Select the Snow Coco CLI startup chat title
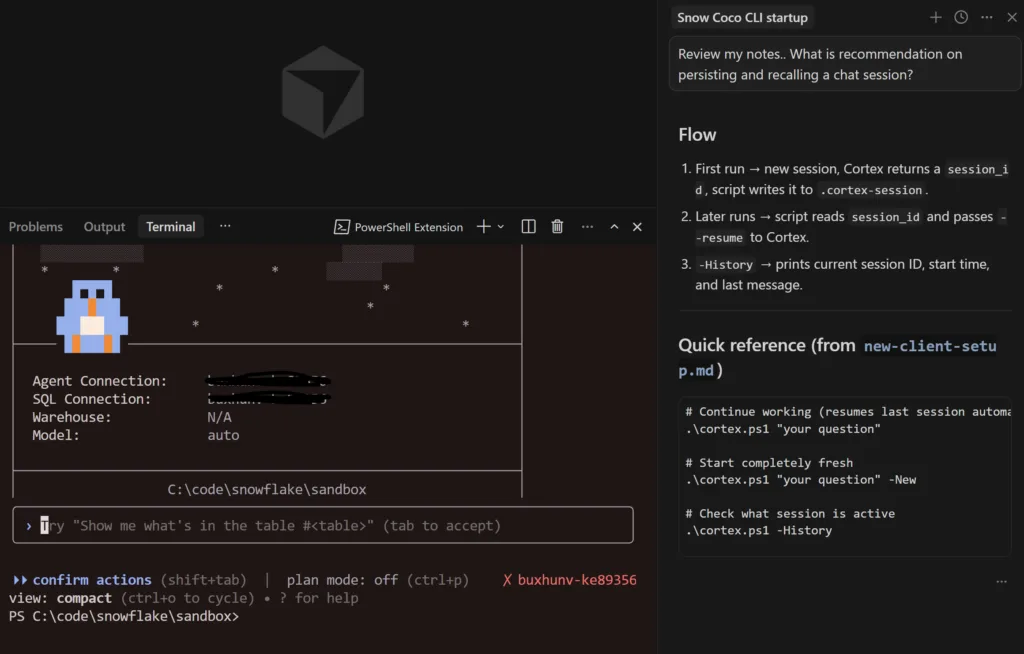The width and height of the screenshot is (1024, 654). coord(742,18)
